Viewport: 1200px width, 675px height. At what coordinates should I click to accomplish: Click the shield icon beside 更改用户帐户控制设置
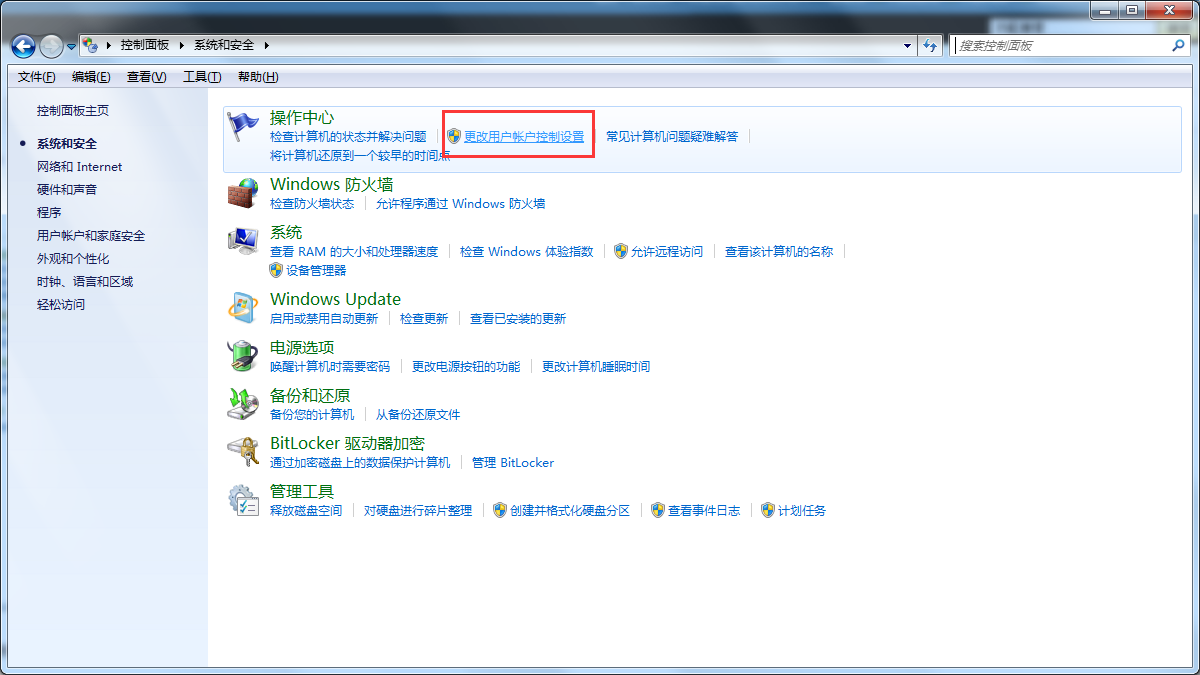(454, 136)
